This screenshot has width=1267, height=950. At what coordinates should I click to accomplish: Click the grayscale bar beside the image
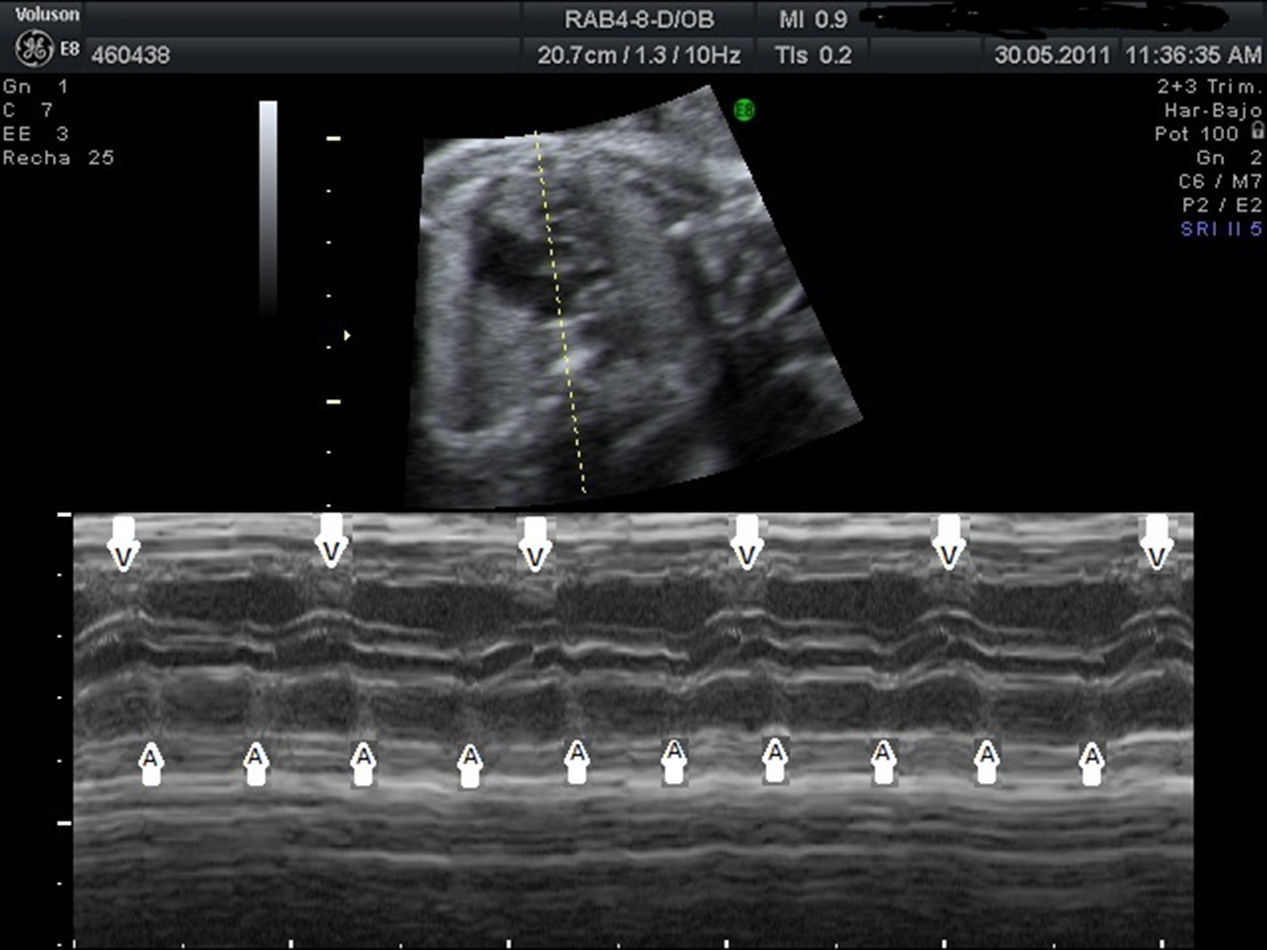[268, 208]
